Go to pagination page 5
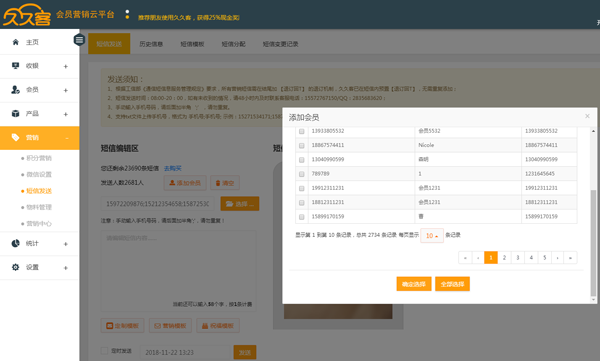 click(x=545, y=257)
